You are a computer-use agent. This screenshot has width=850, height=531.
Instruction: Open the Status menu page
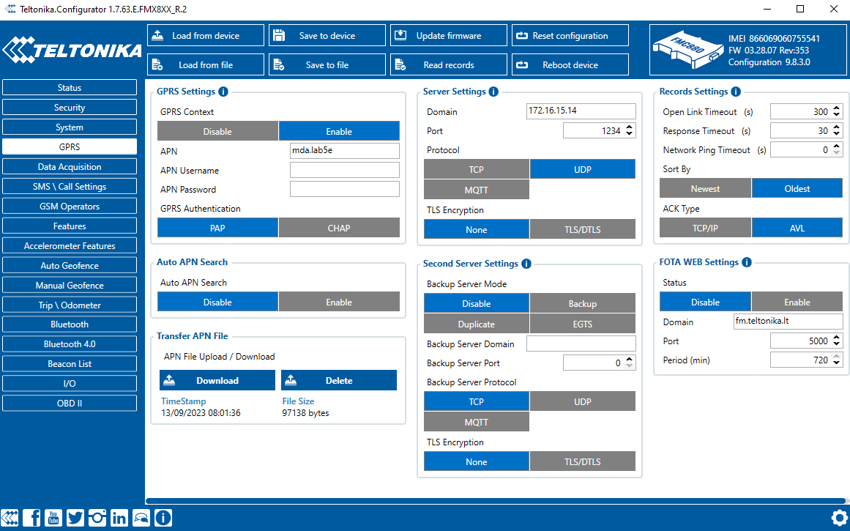69,87
